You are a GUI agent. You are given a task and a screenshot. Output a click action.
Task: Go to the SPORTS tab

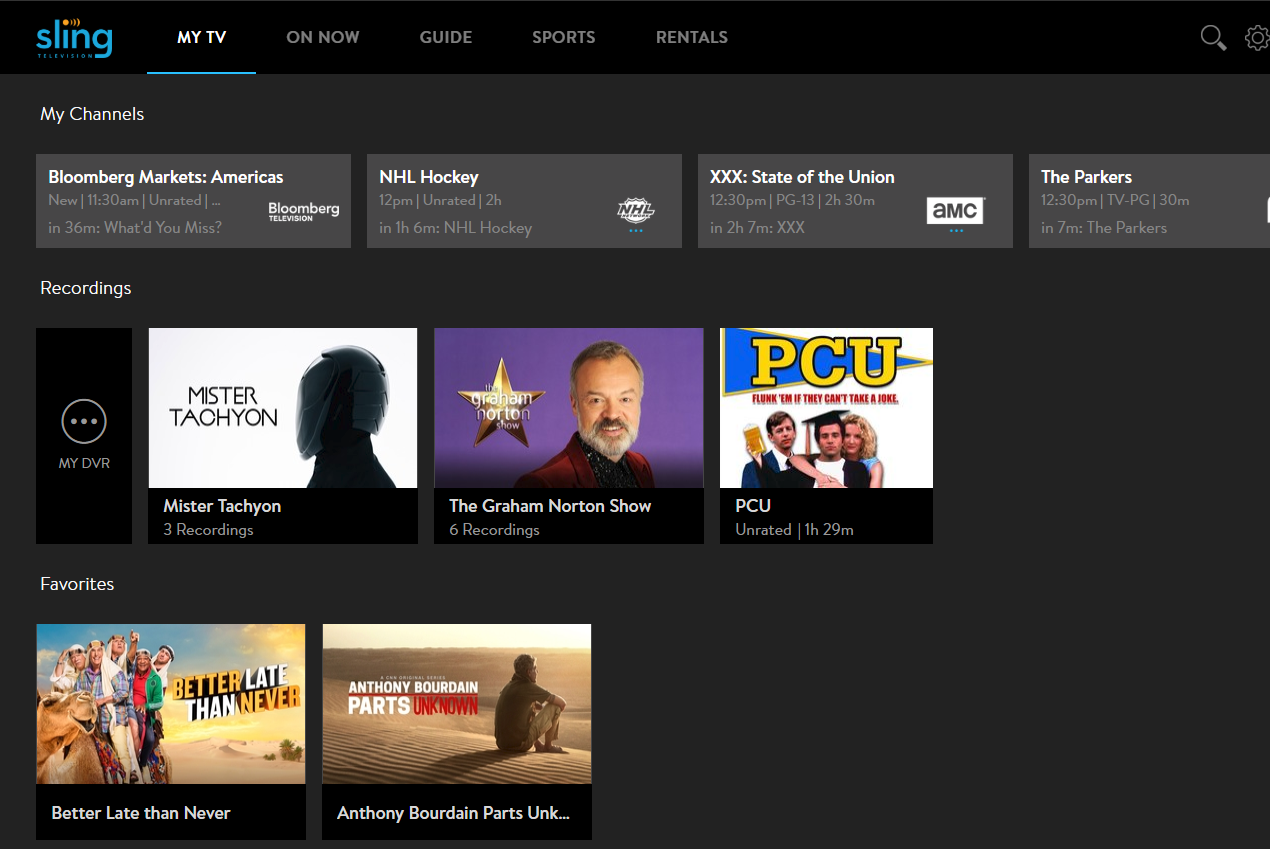click(564, 38)
